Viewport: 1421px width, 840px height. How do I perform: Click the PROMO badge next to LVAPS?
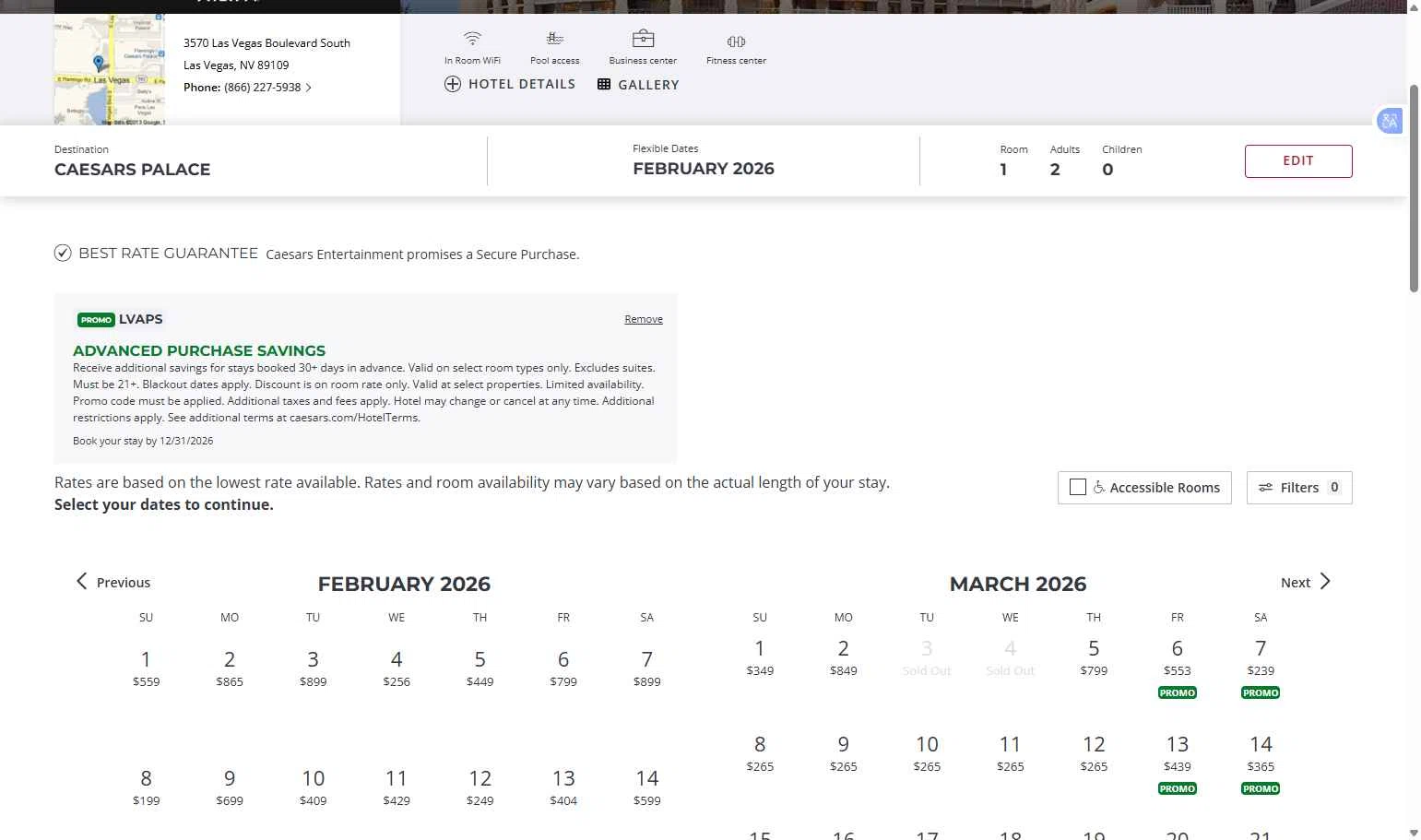(96, 320)
